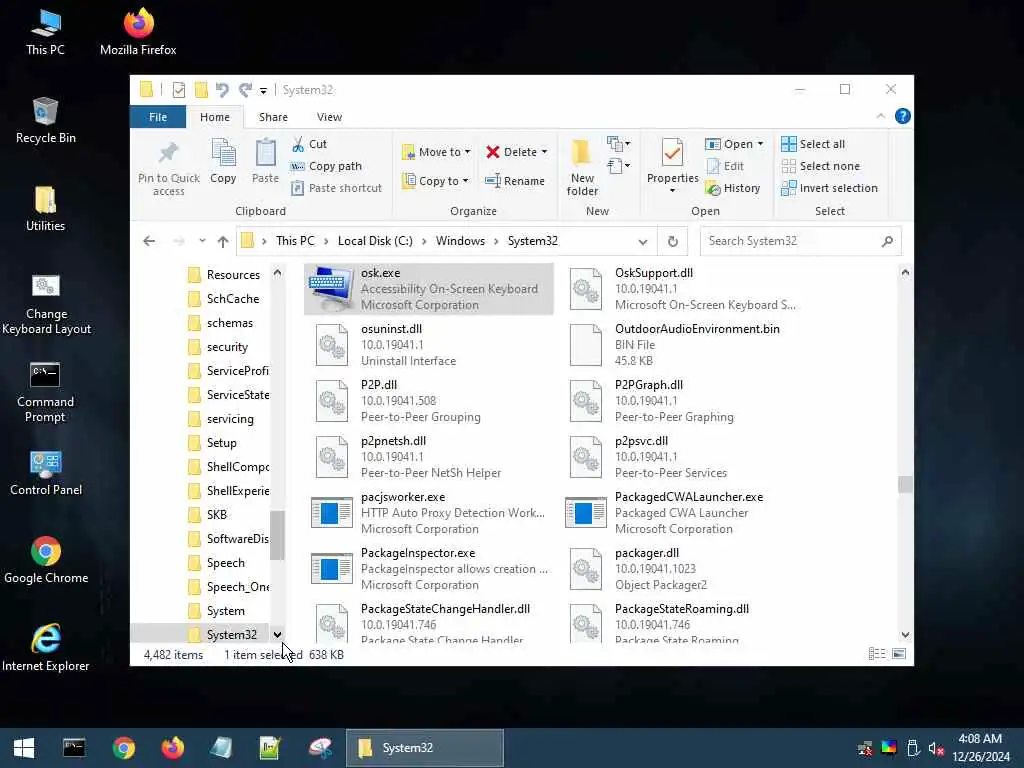Viewport: 1024px width, 768px height.
Task: Click the file list scrollbar thumb
Action: click(x=905, y=485)
